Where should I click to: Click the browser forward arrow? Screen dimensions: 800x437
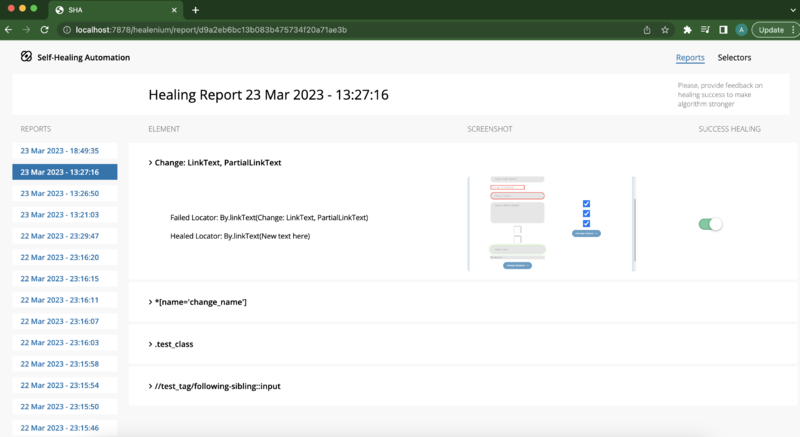[x=27, y=30]
